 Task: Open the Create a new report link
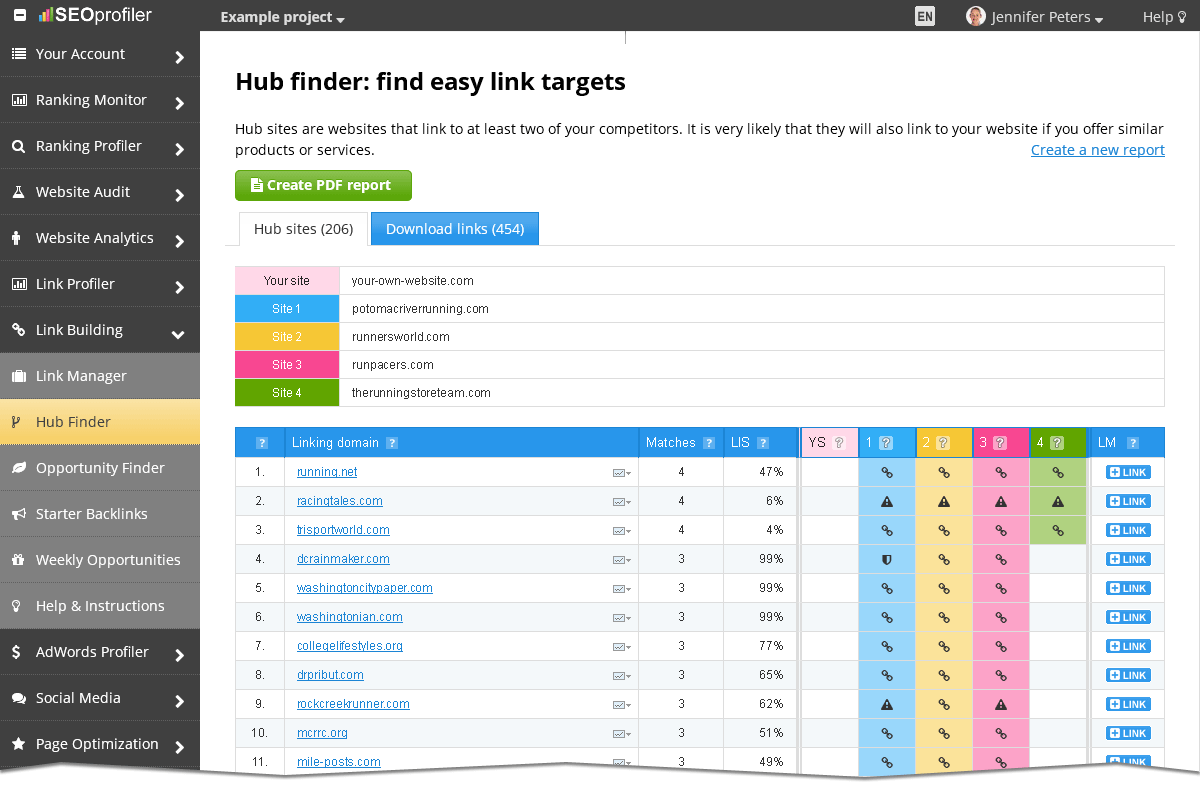click(x=1097, y=149)
